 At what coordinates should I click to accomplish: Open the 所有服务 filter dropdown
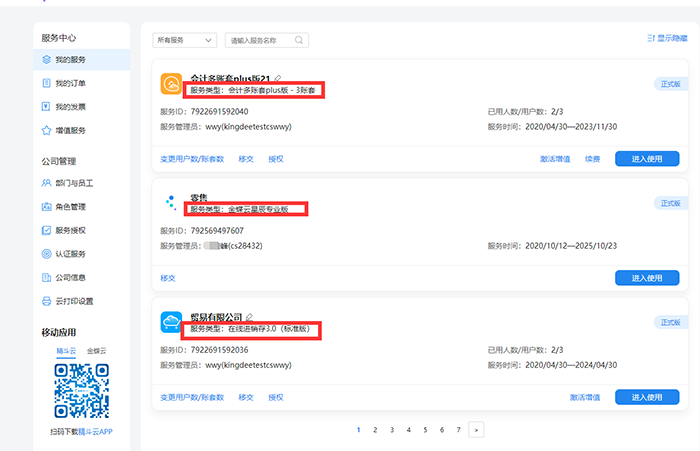point(184,40)
